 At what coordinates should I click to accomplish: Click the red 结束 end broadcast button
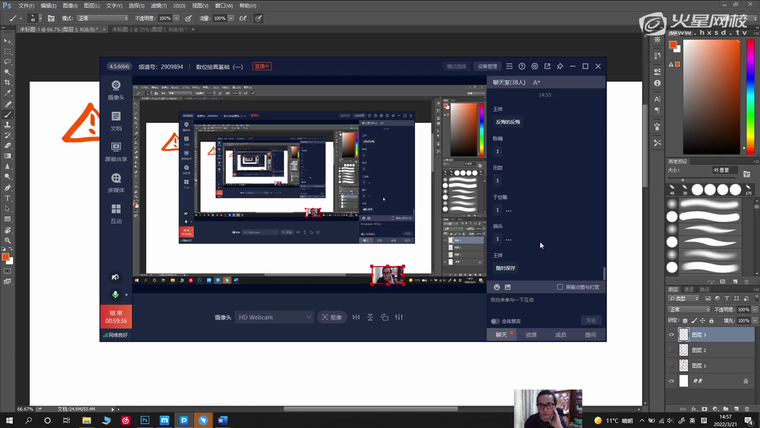116,316
